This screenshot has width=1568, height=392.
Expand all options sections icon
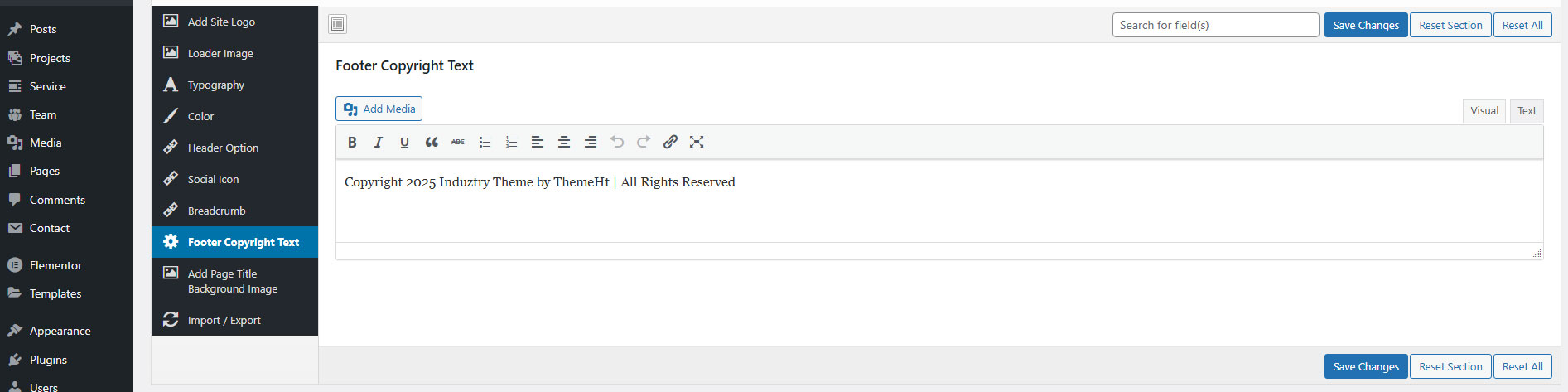point(337,24)
